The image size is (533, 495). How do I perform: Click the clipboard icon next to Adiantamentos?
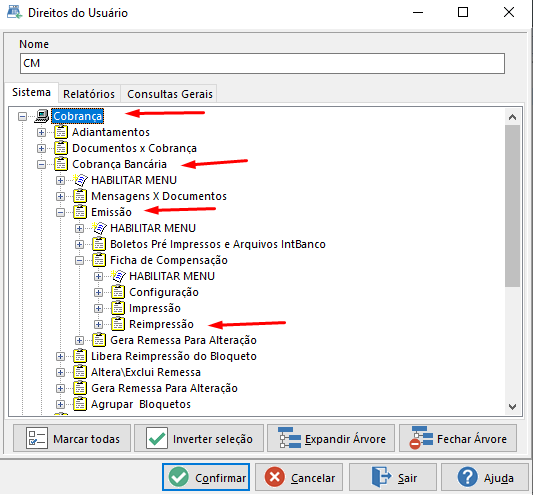tap(61, 132)
